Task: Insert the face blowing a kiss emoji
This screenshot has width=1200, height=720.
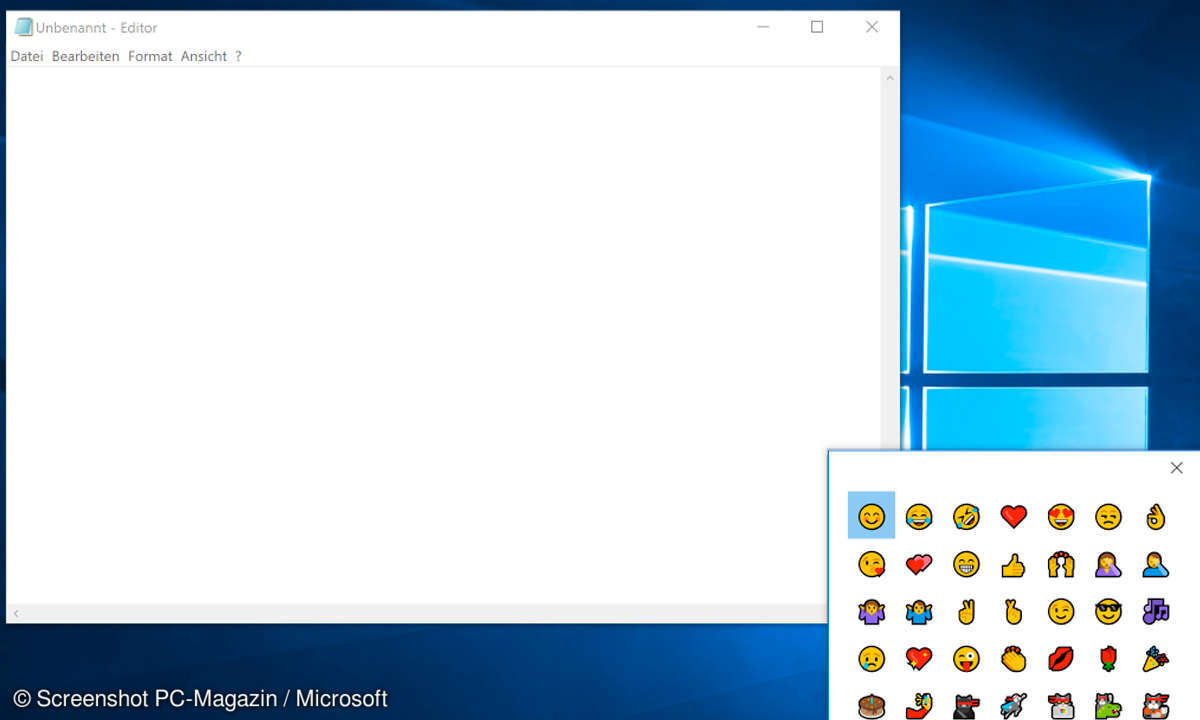Action: coord(871,564)
